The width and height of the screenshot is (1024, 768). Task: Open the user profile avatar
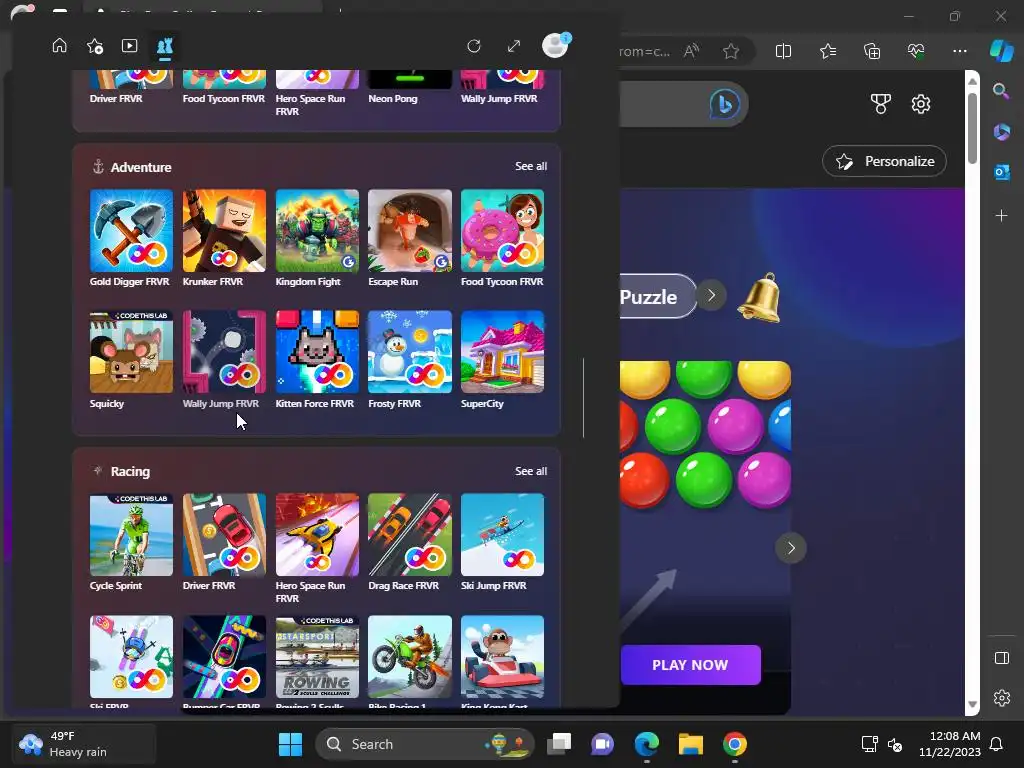pyautogui.click(x=556, y=46)
